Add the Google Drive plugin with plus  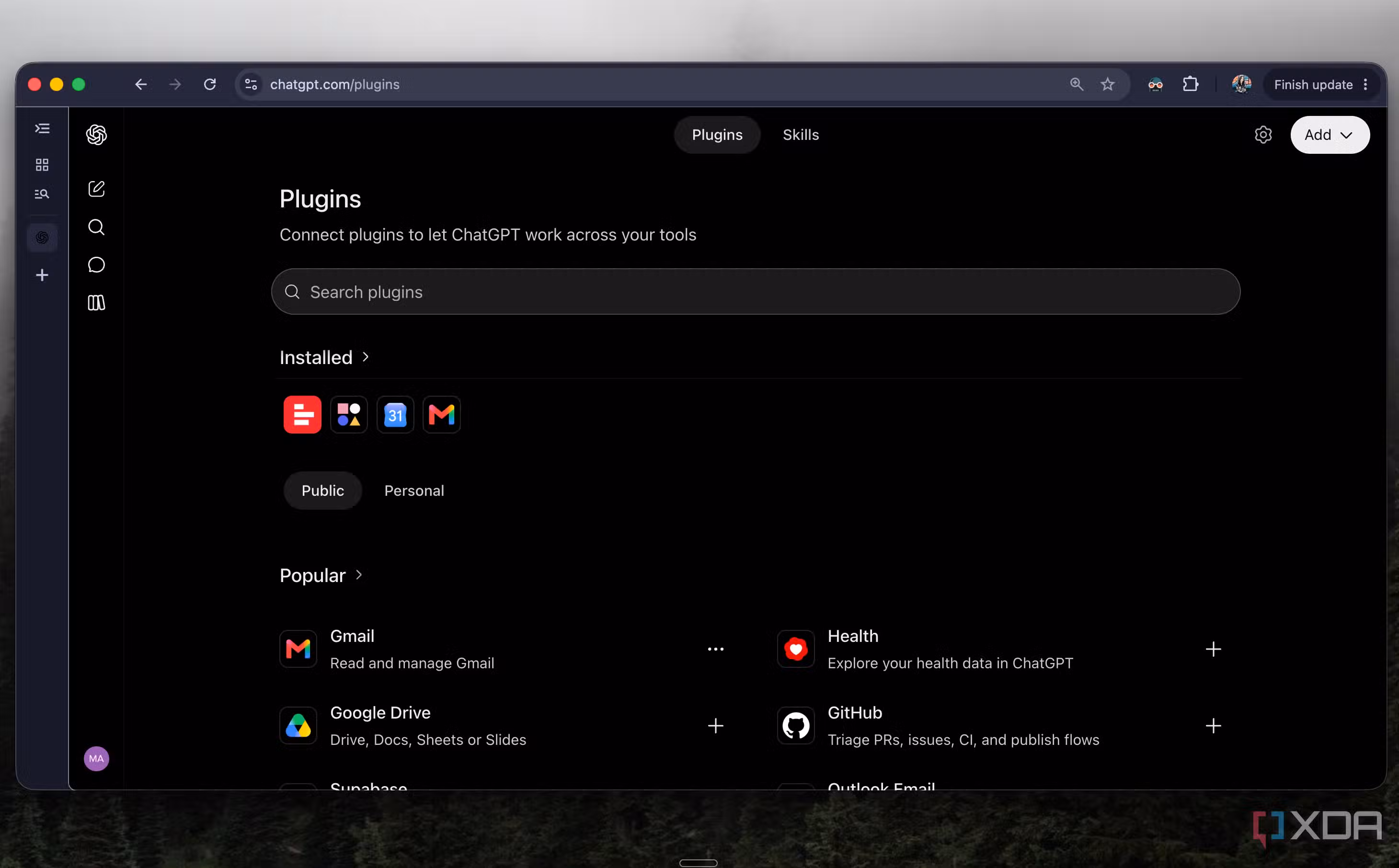pyautogui.click(x=715, y=726)
